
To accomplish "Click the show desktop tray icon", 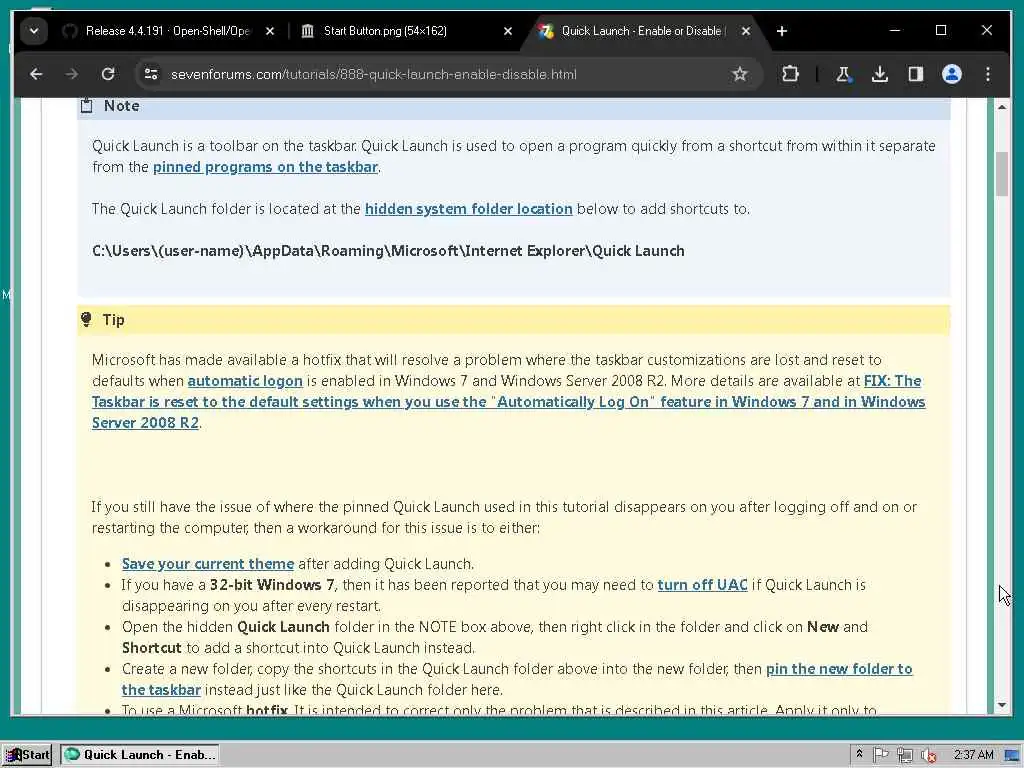I will pyautogui.click(x=1012, y=756).
